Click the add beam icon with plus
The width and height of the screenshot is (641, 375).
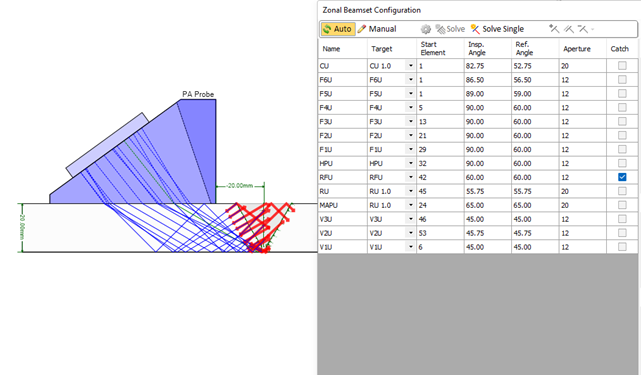554,29
